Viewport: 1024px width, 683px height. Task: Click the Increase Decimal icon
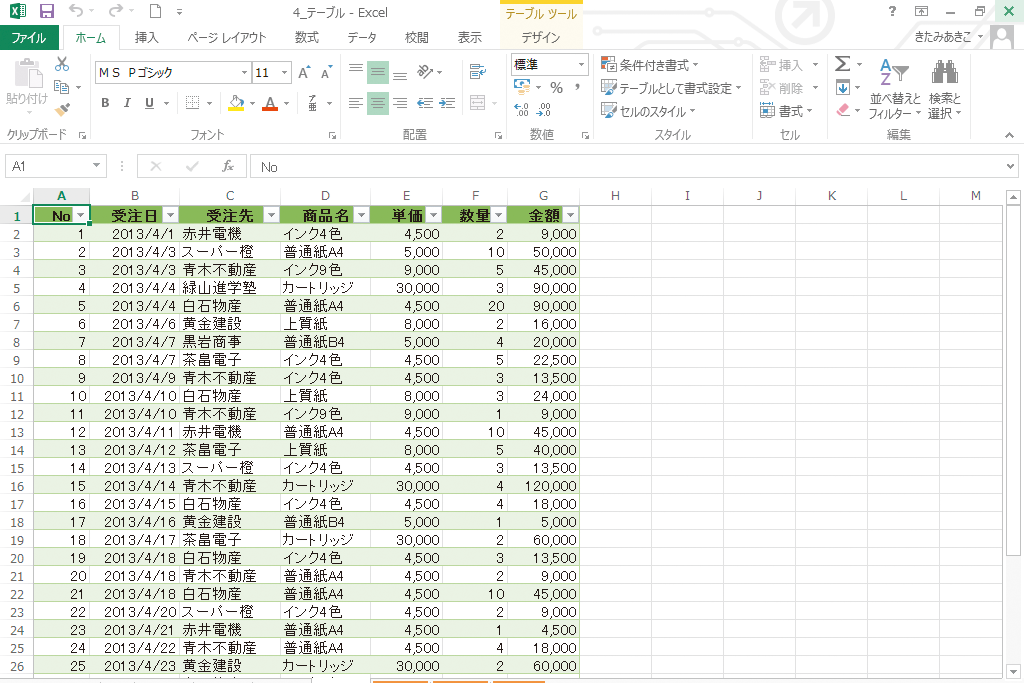point(521,110)
